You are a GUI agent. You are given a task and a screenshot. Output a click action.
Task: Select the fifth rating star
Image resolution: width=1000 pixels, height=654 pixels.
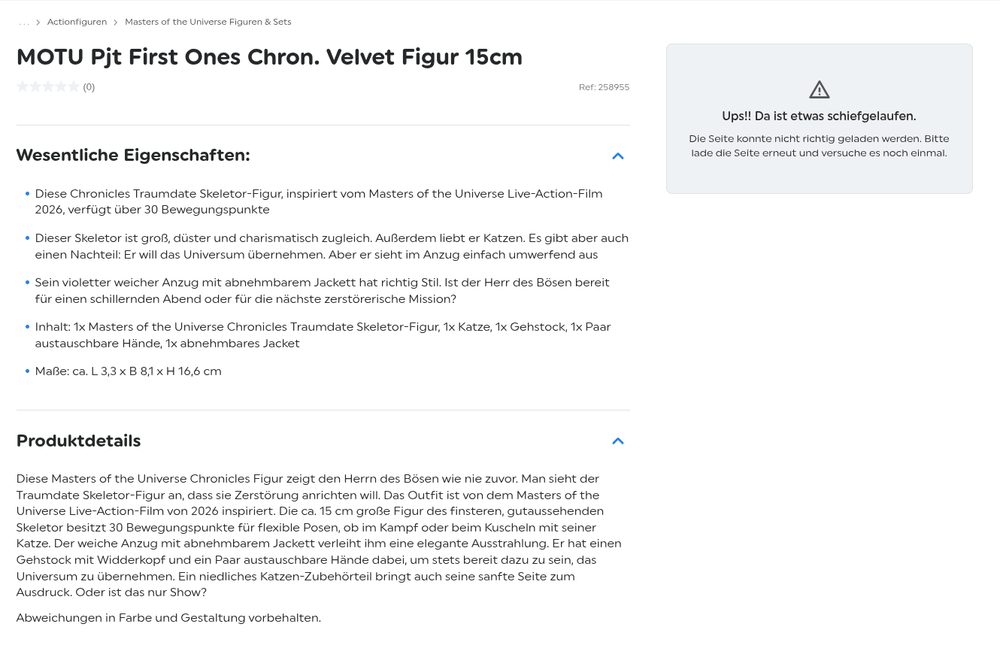pos(73,87)
